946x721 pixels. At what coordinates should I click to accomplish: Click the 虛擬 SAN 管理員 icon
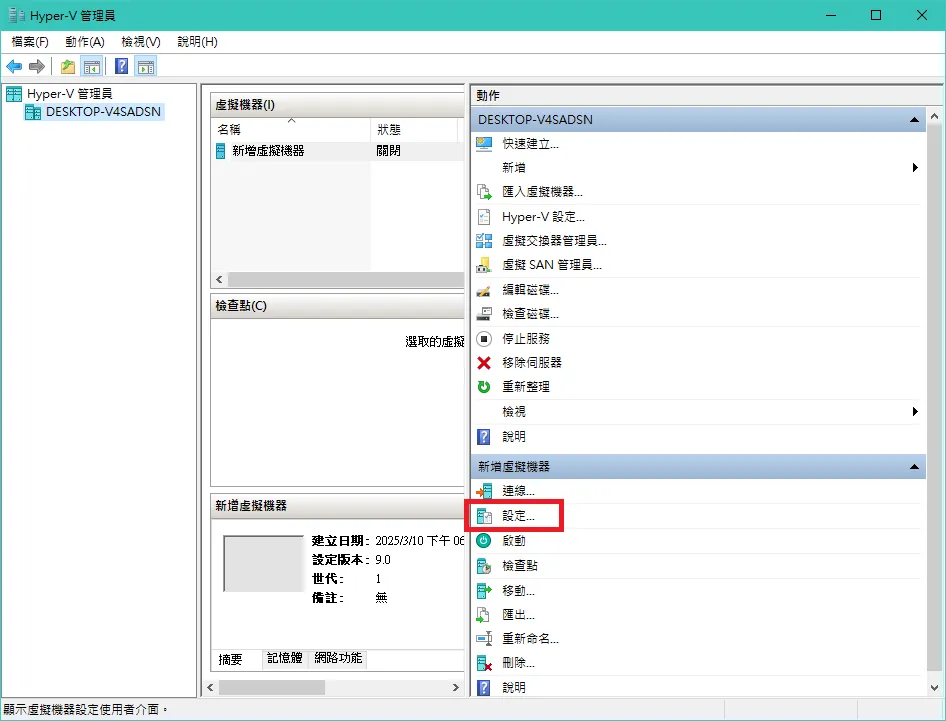[x=484, y=265]
